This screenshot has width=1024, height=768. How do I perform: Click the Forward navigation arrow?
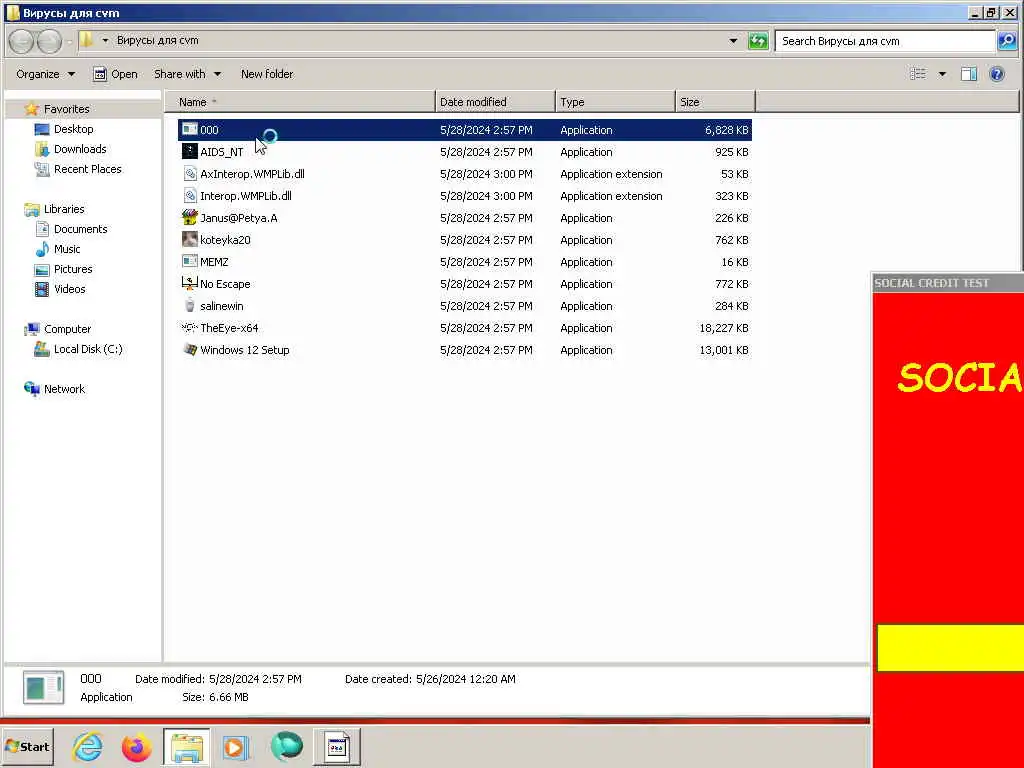coord(49,41)
